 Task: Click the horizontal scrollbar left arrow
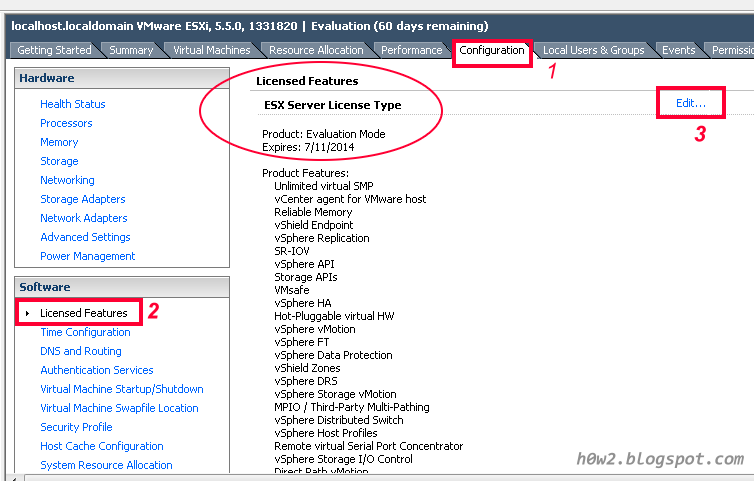[x=14, y=478]
